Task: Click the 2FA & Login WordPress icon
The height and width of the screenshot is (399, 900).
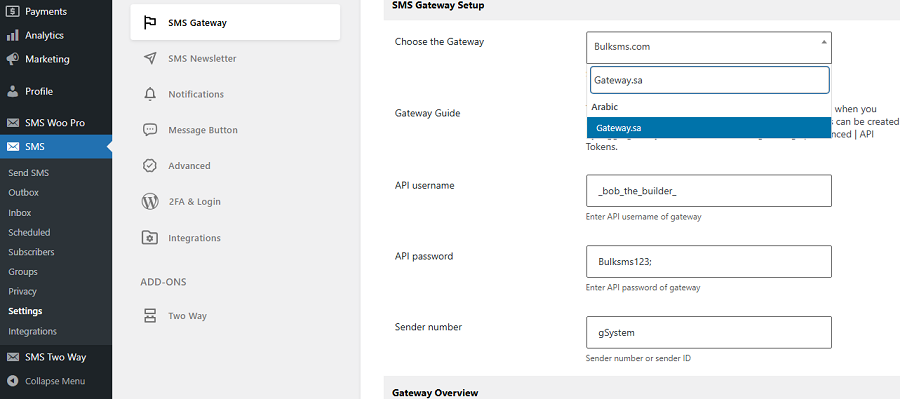Action: coord(150,202)
